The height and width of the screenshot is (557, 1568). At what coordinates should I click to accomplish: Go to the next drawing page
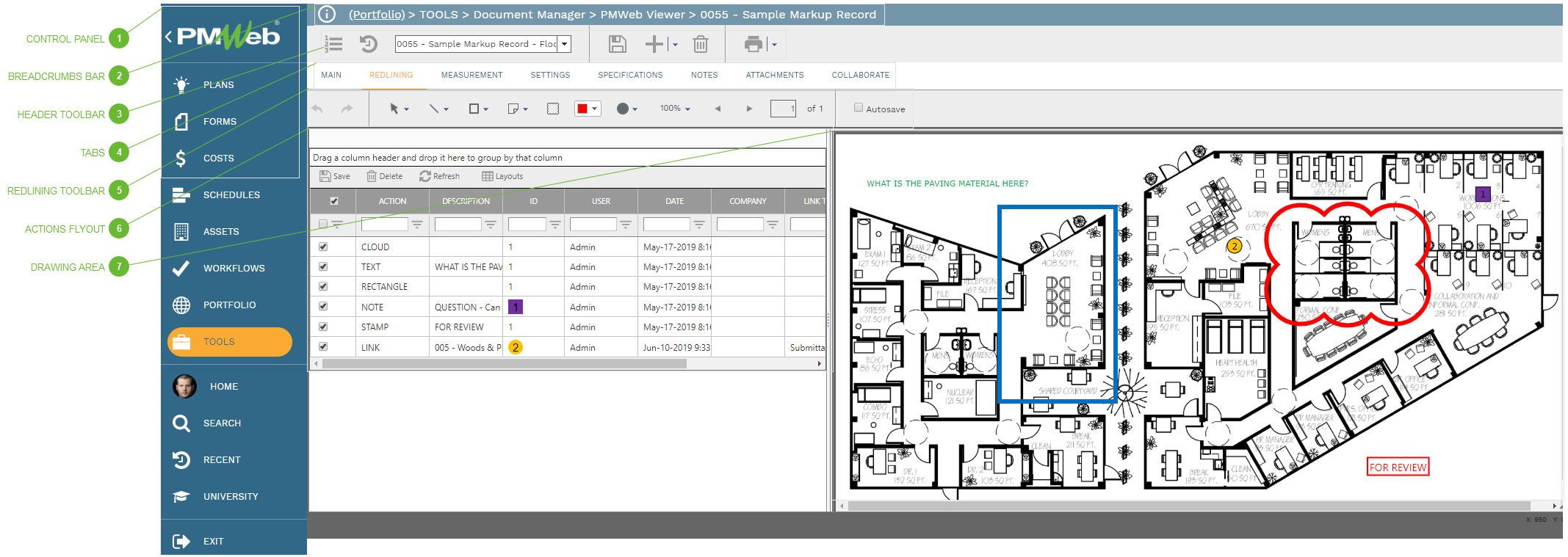click(x=749, y=109)
